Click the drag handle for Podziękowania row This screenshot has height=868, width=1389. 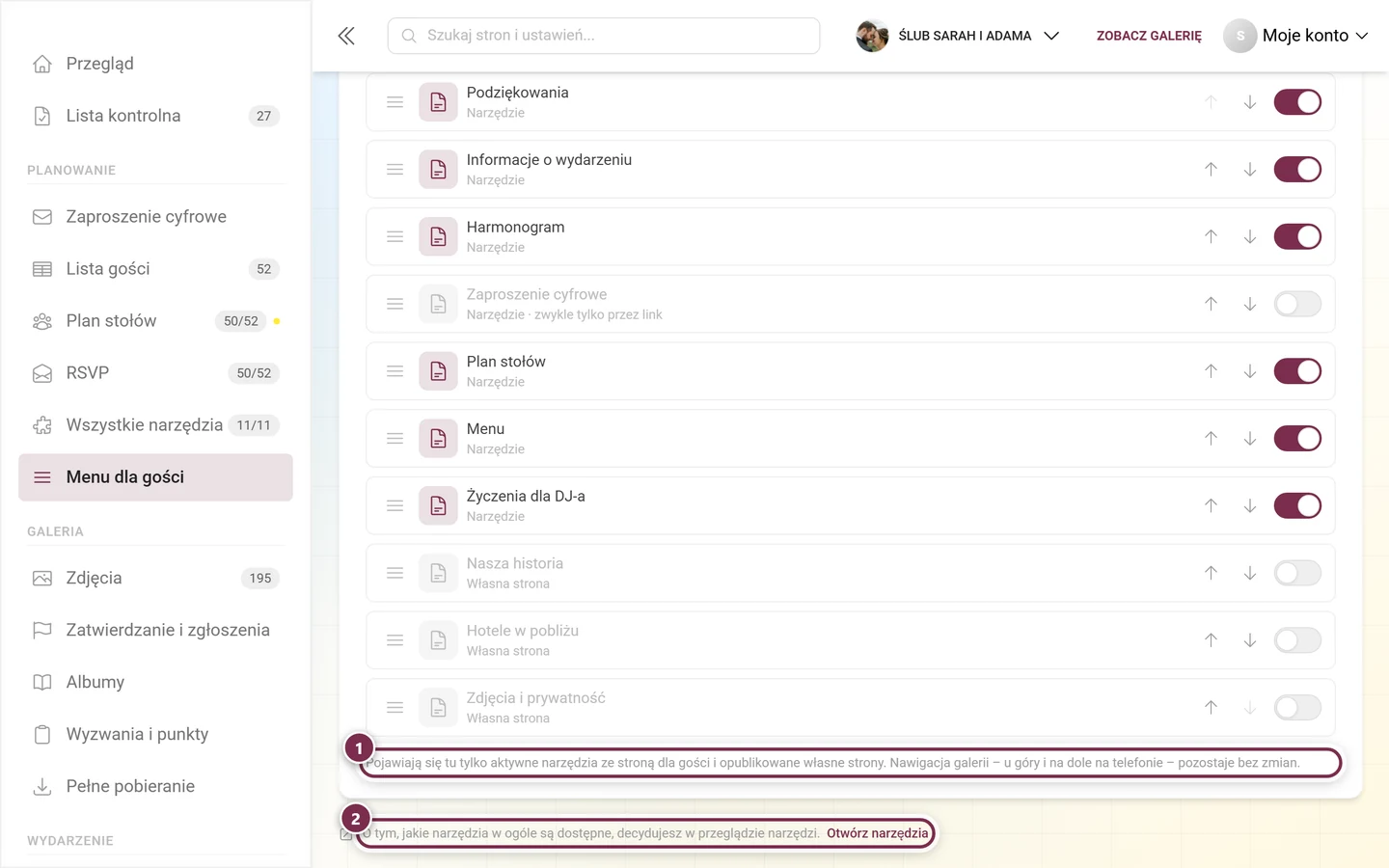(x=395, y=102)
